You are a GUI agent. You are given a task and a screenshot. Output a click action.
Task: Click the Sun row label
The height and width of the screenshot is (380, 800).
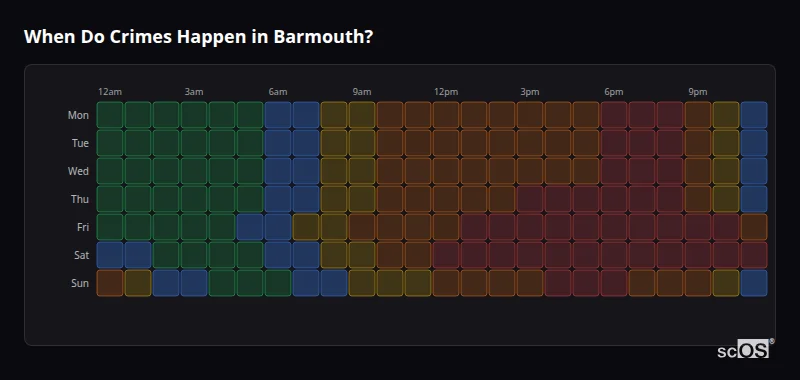(80, 284)
